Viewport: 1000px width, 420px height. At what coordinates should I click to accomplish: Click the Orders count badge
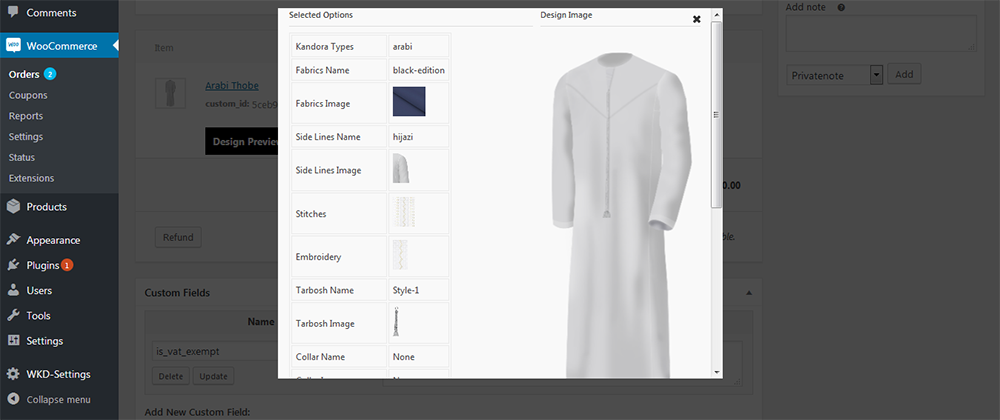[x=50, y=75]
